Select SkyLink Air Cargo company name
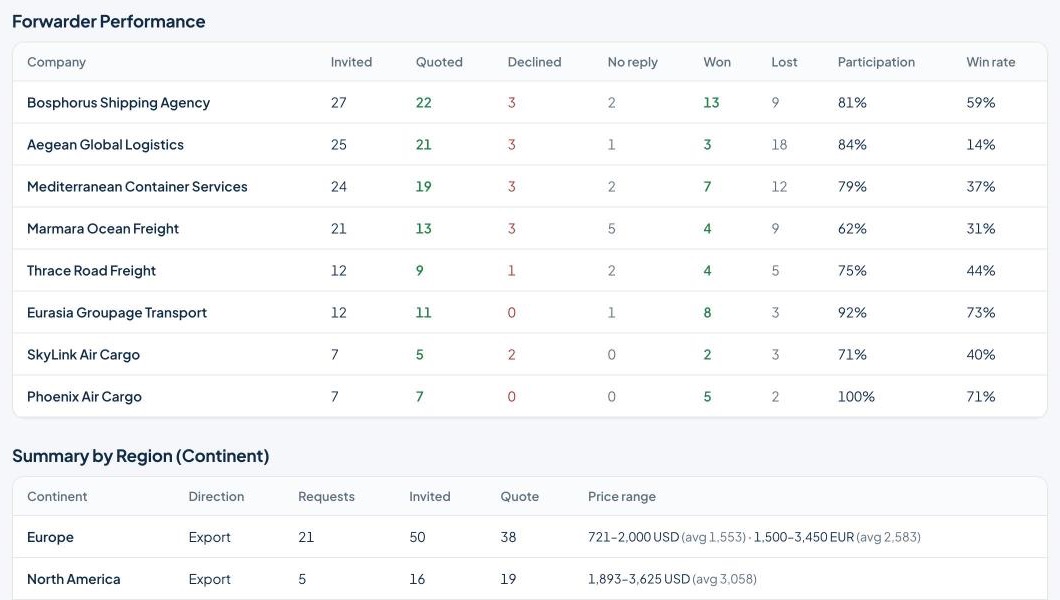 pos(83,355)
